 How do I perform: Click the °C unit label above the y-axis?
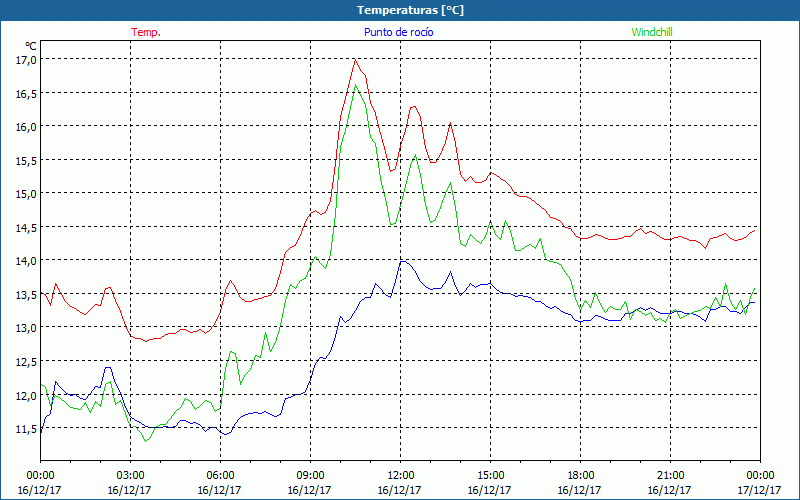(x=30, y=46)
